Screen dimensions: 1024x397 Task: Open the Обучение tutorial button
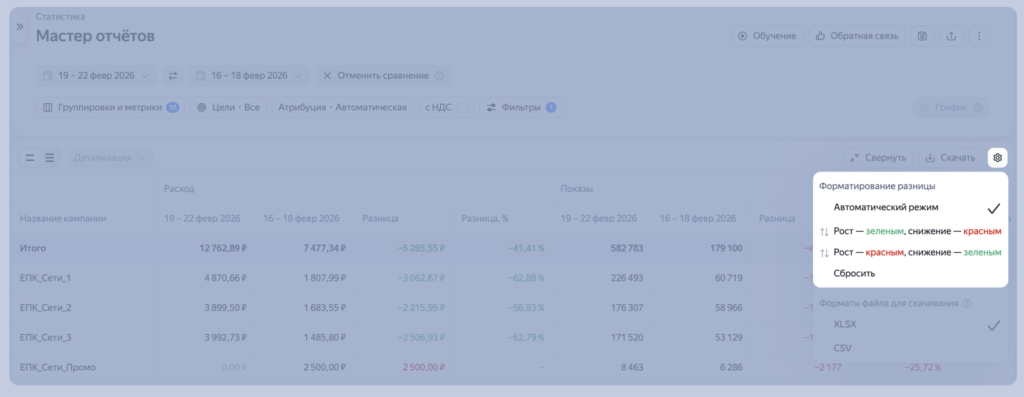coord(767,36)
